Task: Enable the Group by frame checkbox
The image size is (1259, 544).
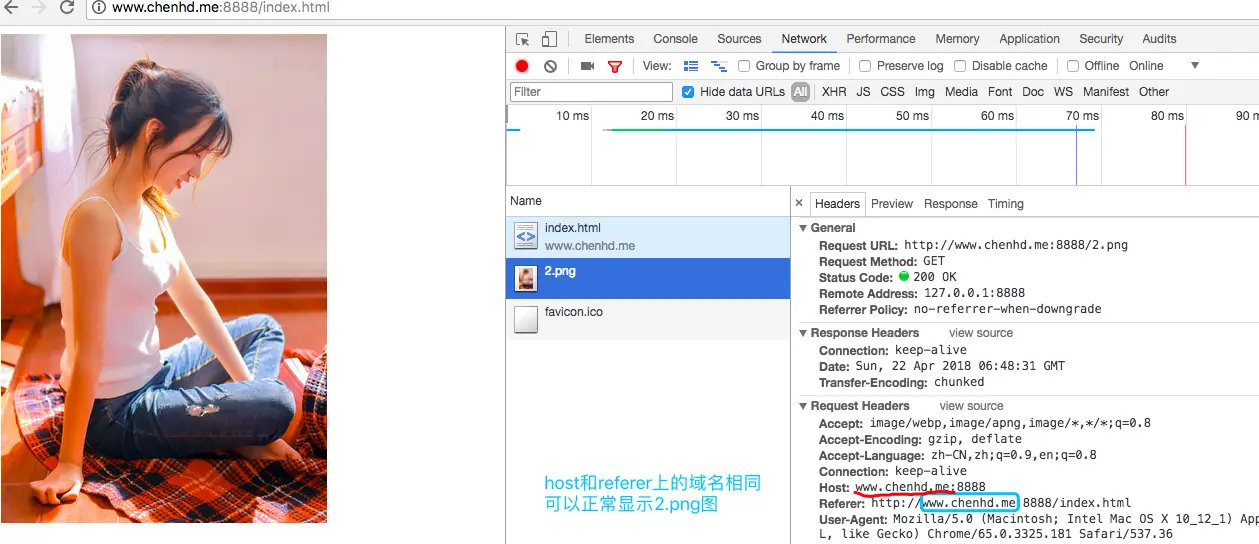Action: tap(744, 66)
